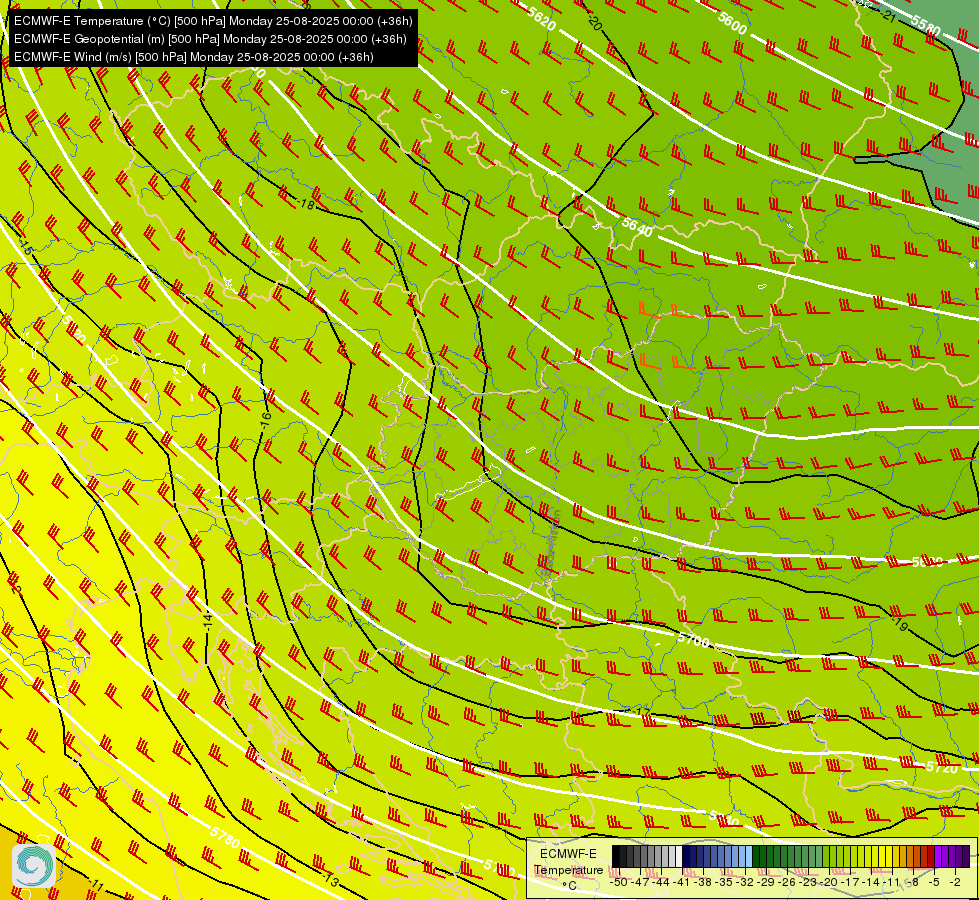Click the -44 tick label in legend
This screenshot has width=979, height=900.
point(662,882)
